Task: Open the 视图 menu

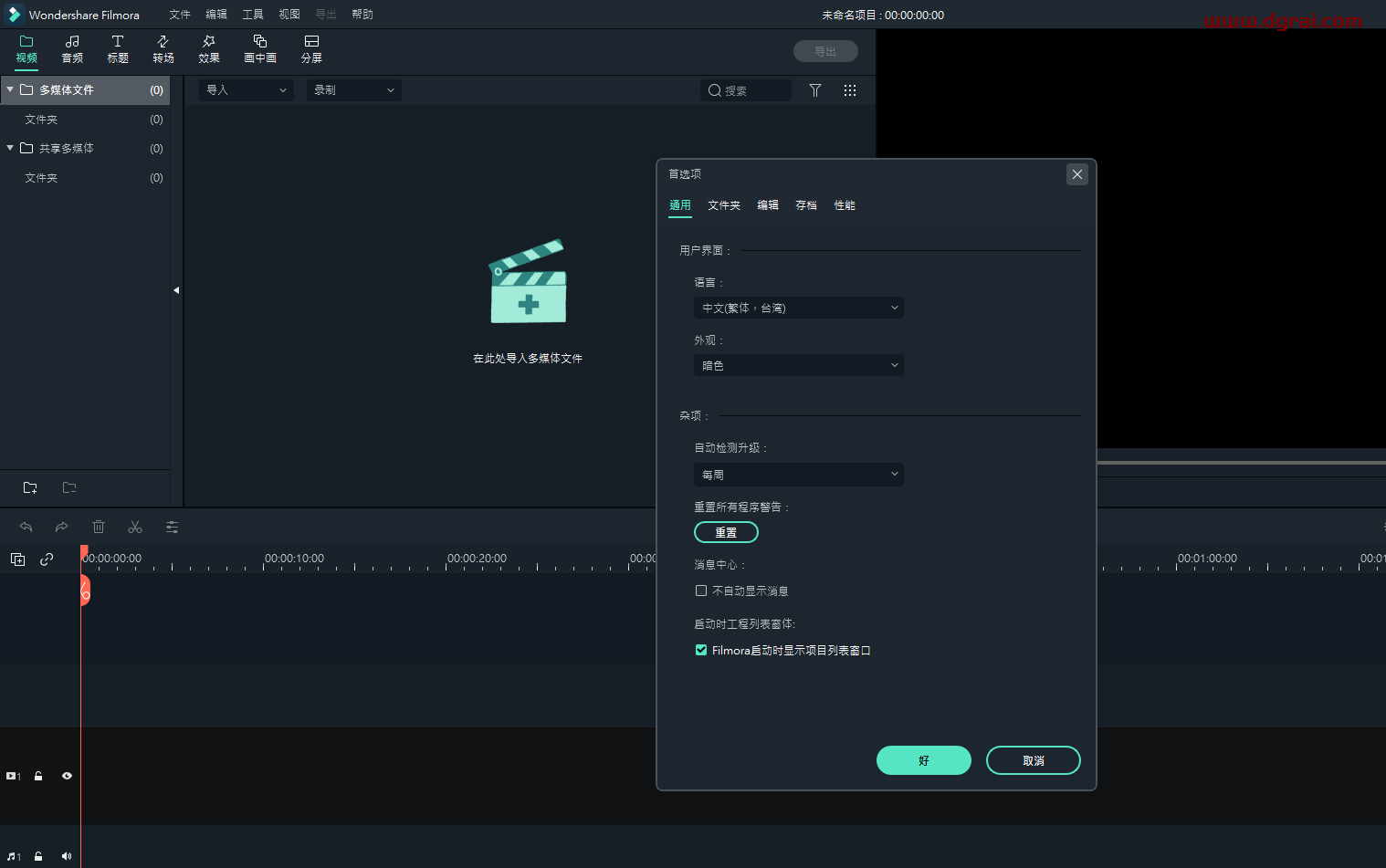Action: 289,15
